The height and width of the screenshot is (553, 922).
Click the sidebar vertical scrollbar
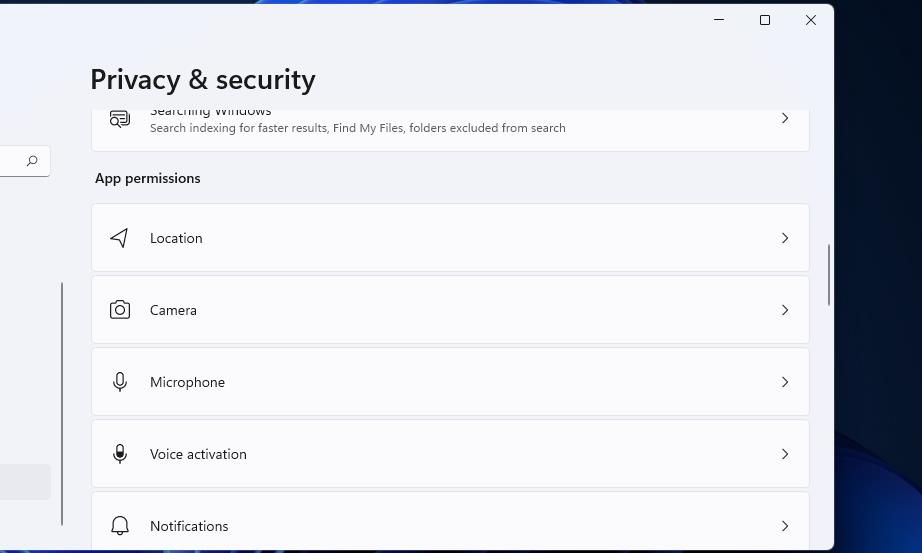tap(62, 404)
